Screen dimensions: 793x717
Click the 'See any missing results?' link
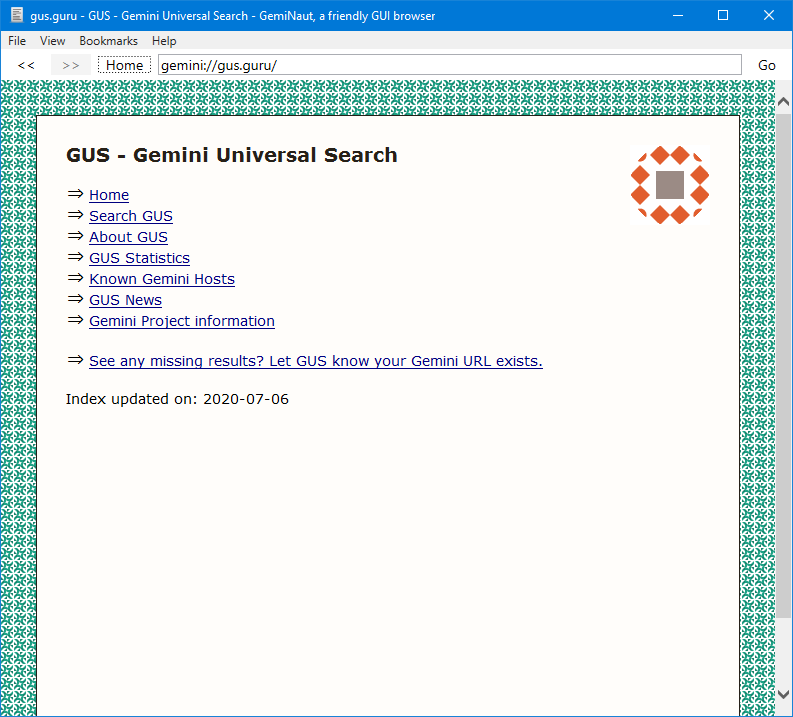click(315, 361)
